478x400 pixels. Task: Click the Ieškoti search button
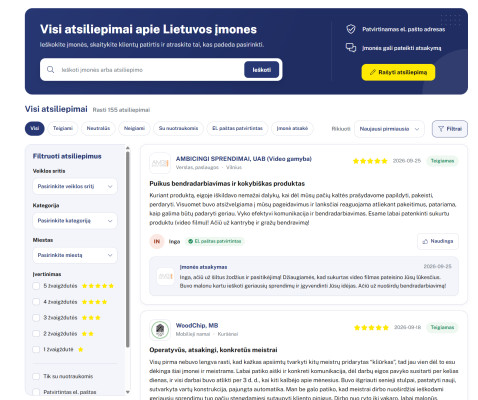262,70
